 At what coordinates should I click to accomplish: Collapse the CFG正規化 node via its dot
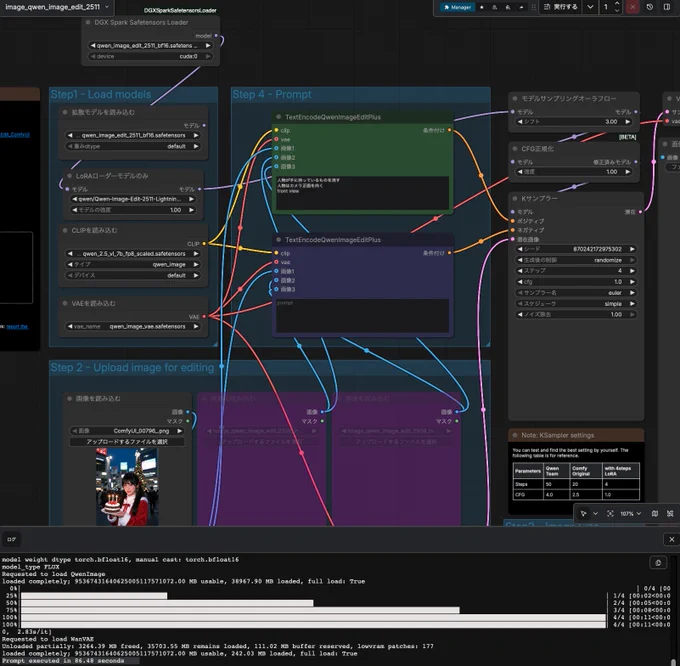click(515, 149)
